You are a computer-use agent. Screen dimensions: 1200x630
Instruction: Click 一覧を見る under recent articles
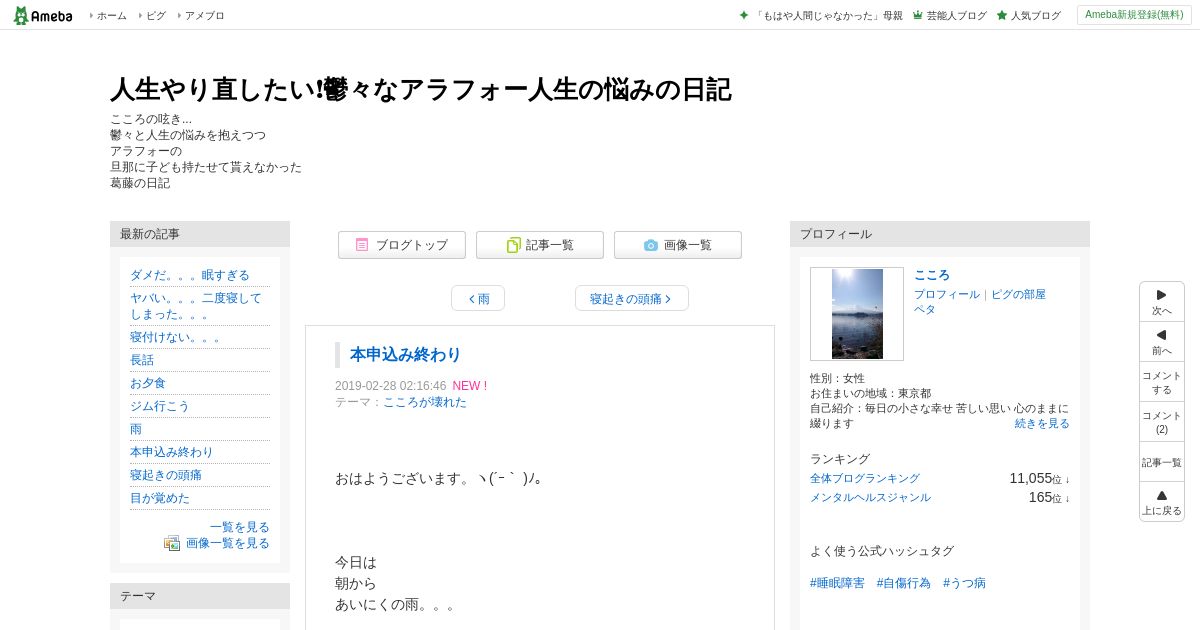240,527
